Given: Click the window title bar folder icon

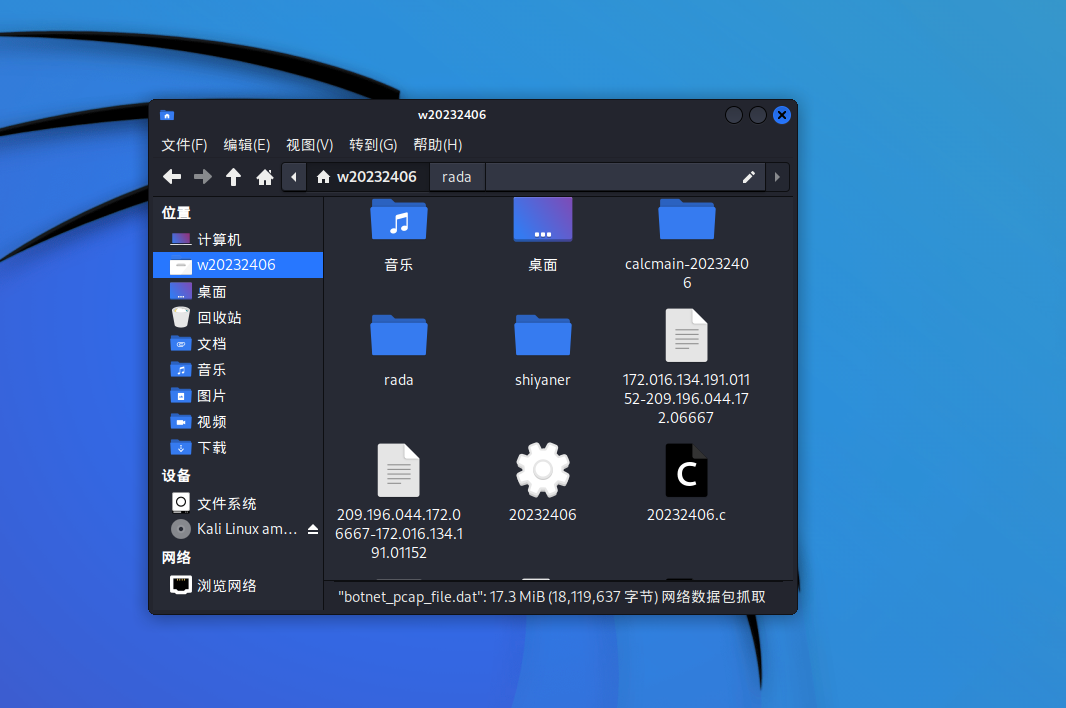Looking at the screenshot, I should click(167, 115).
